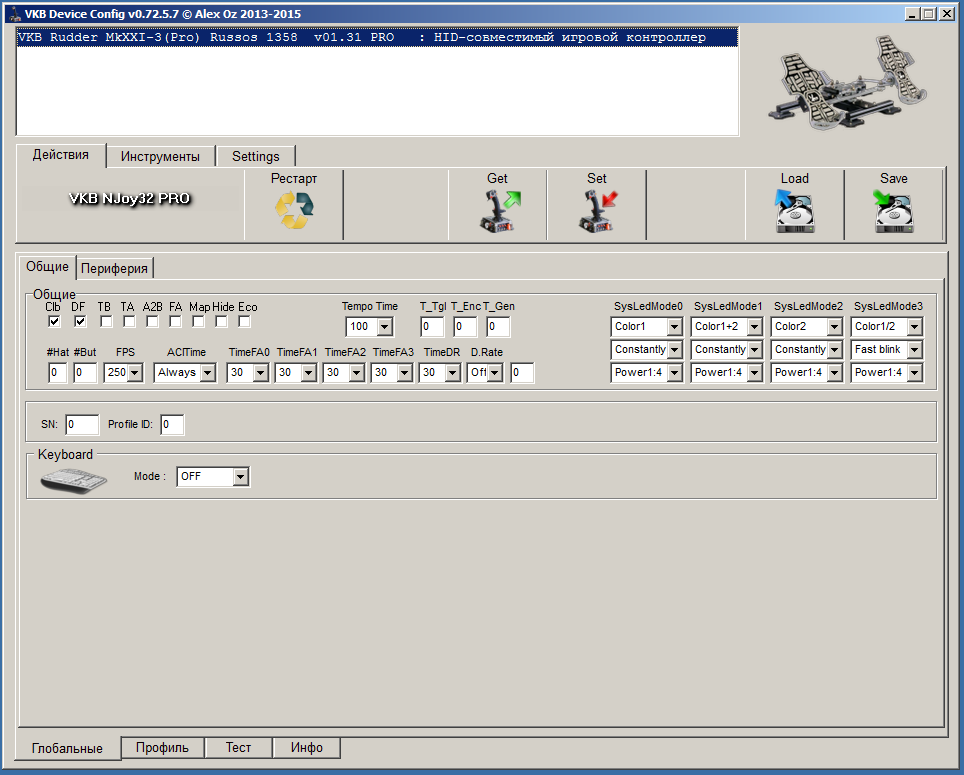Click the Save hard drive icon
Image resolution: width=964 pixels, height=775 pixels.
[x=893, y=211]
